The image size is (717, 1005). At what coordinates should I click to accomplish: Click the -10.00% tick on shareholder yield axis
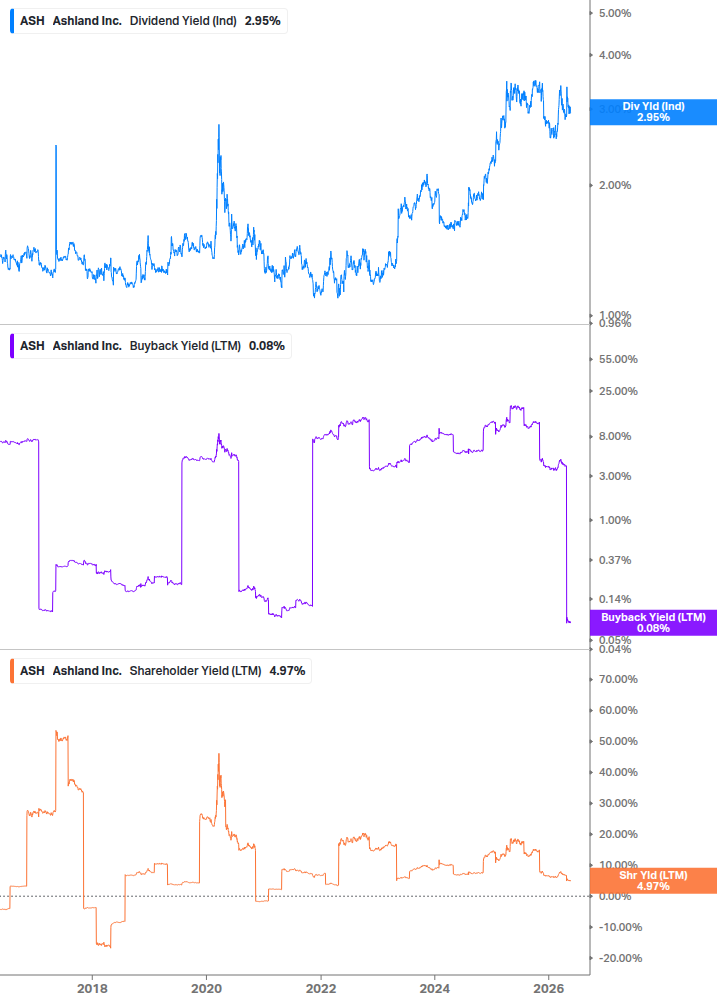tap(620, 928)
